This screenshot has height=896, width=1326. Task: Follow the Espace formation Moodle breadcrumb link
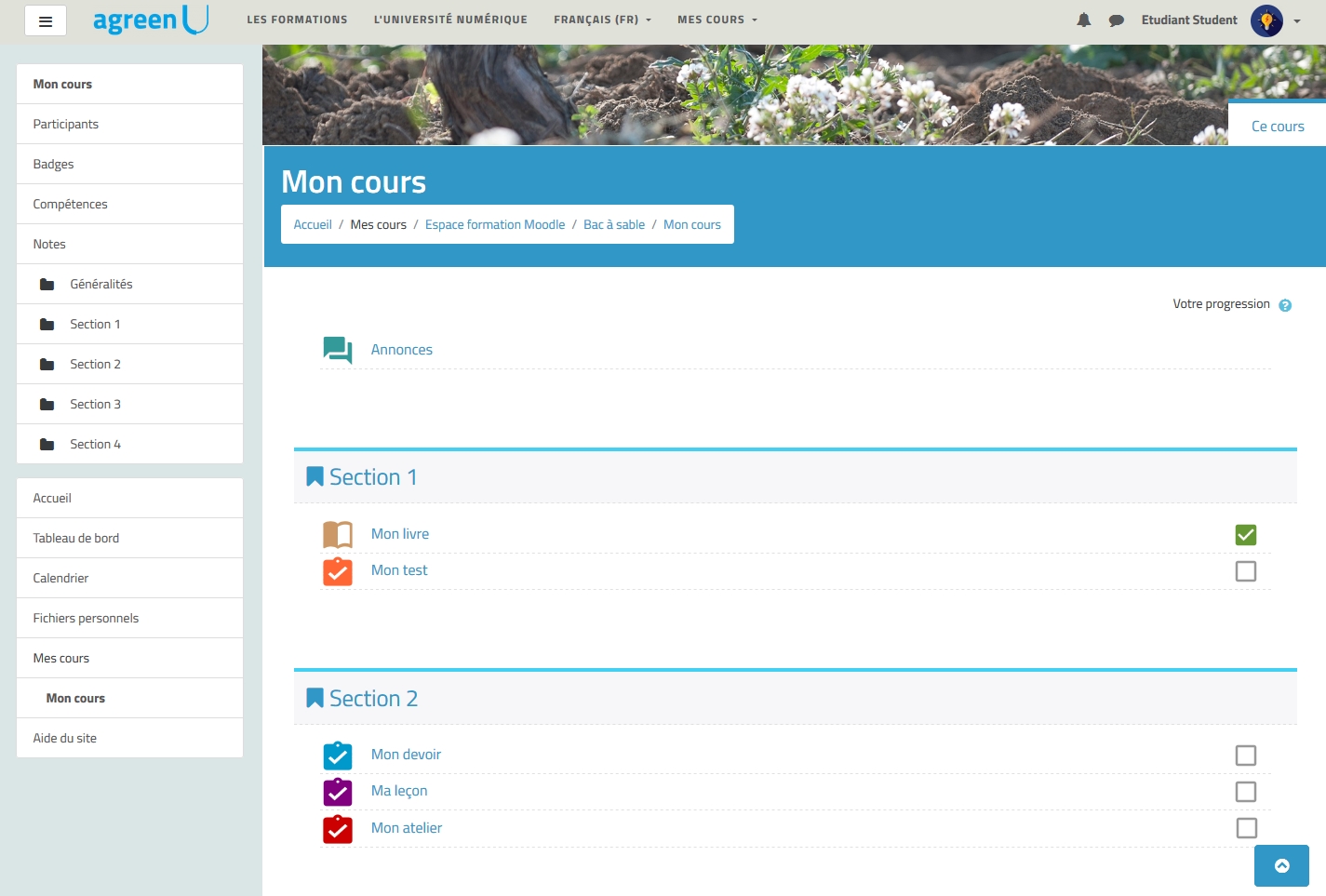pyautogui.click(x=494, y=224)
